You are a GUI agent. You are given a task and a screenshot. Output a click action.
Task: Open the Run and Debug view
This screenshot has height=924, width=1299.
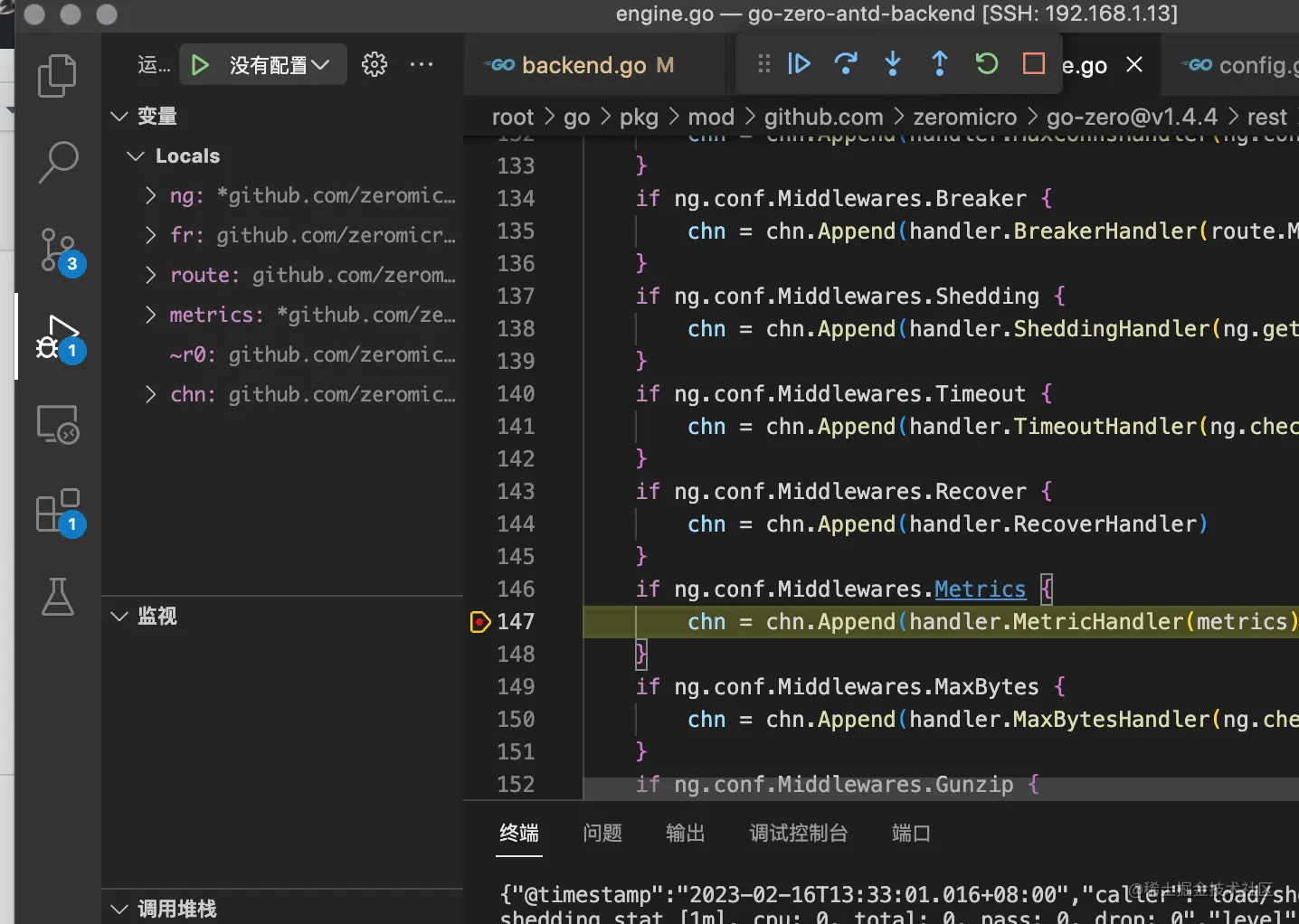(60, 337)
